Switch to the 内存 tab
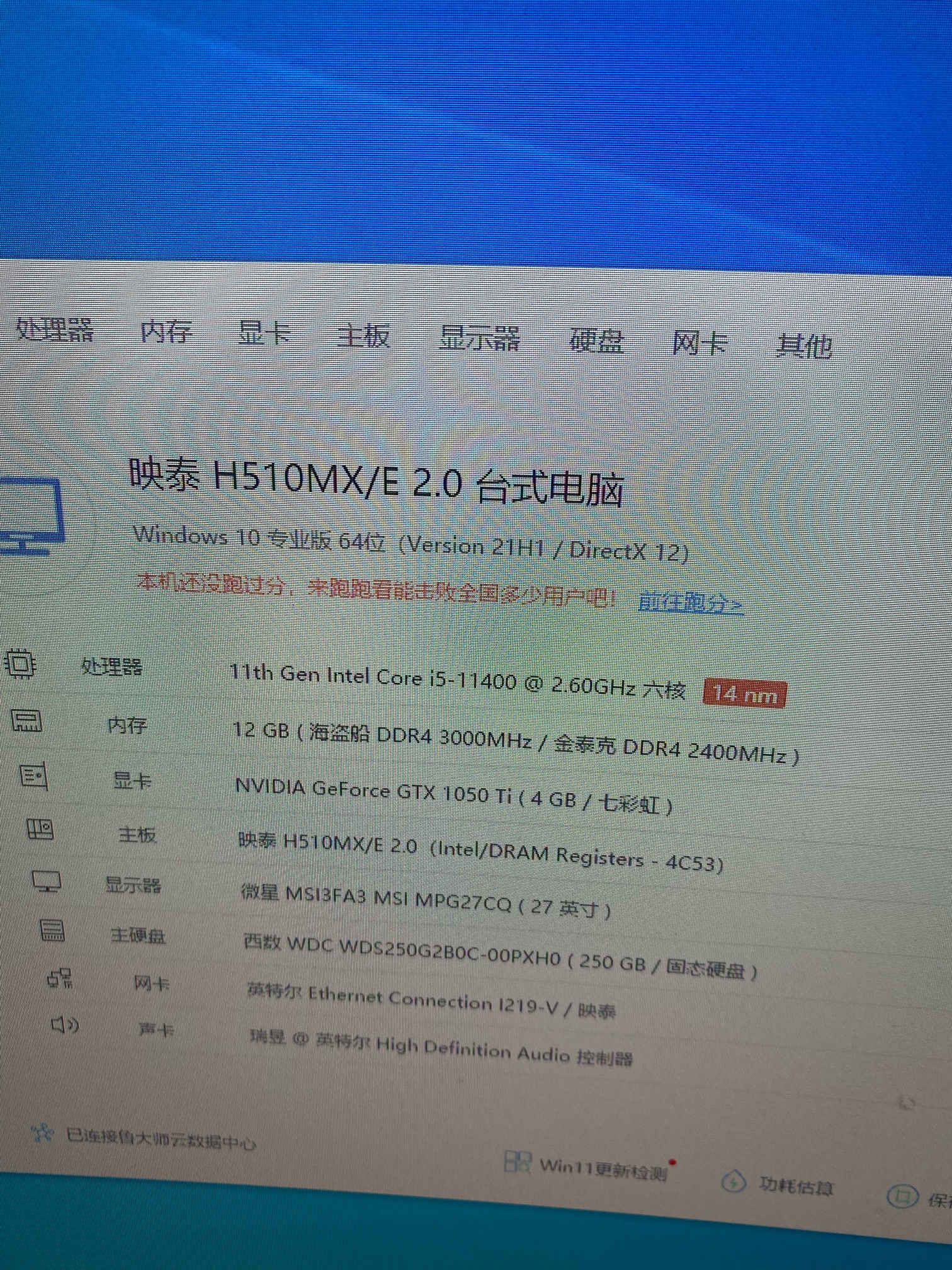 click(166, 331)
